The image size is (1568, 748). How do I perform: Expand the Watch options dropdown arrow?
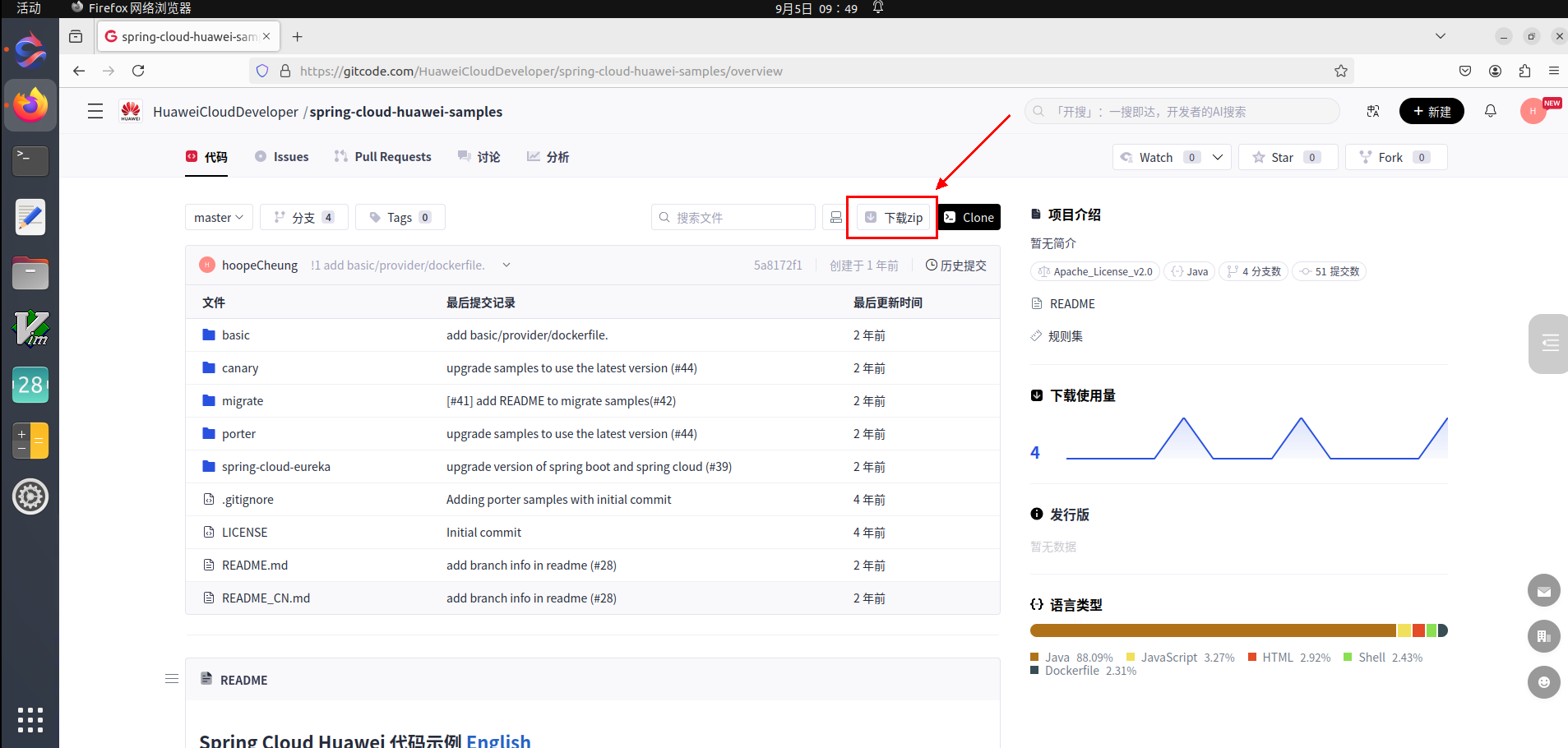1218,157
